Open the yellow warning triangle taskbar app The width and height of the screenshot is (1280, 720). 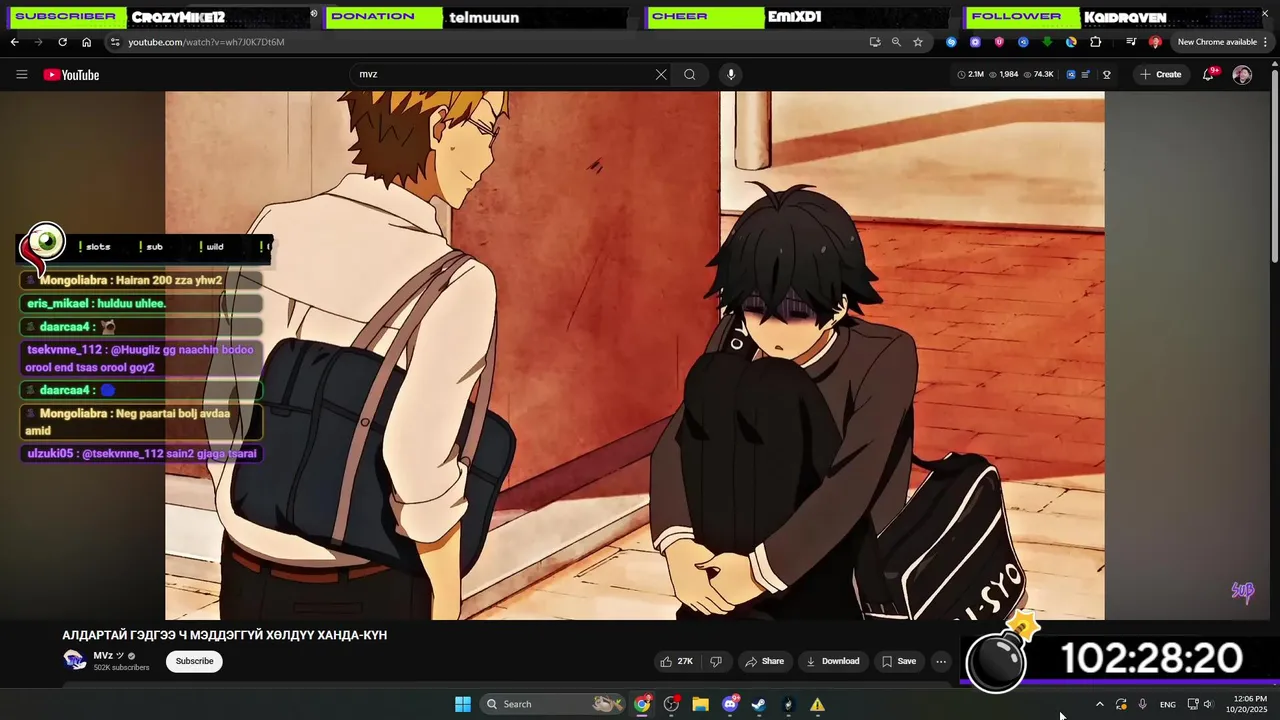pos(817,704)
